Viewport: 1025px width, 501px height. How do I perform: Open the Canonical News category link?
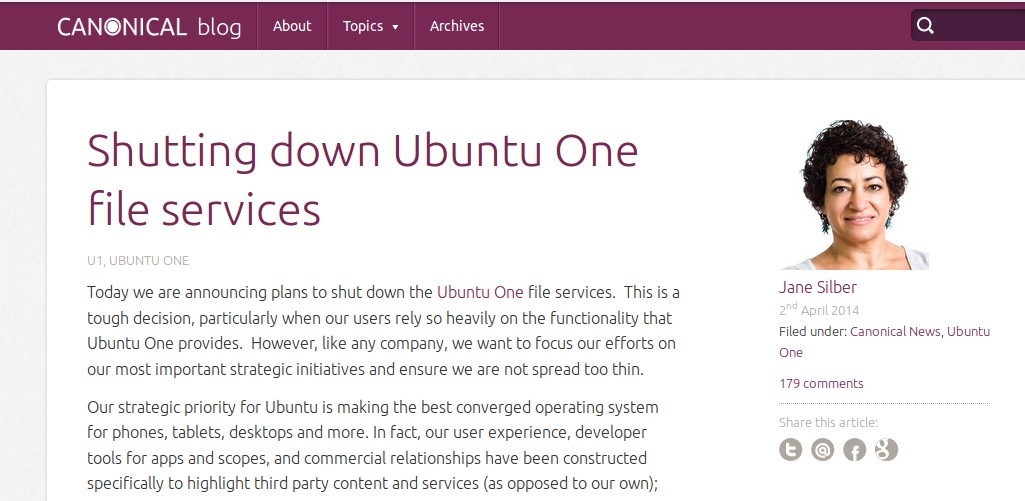(896, 332)
